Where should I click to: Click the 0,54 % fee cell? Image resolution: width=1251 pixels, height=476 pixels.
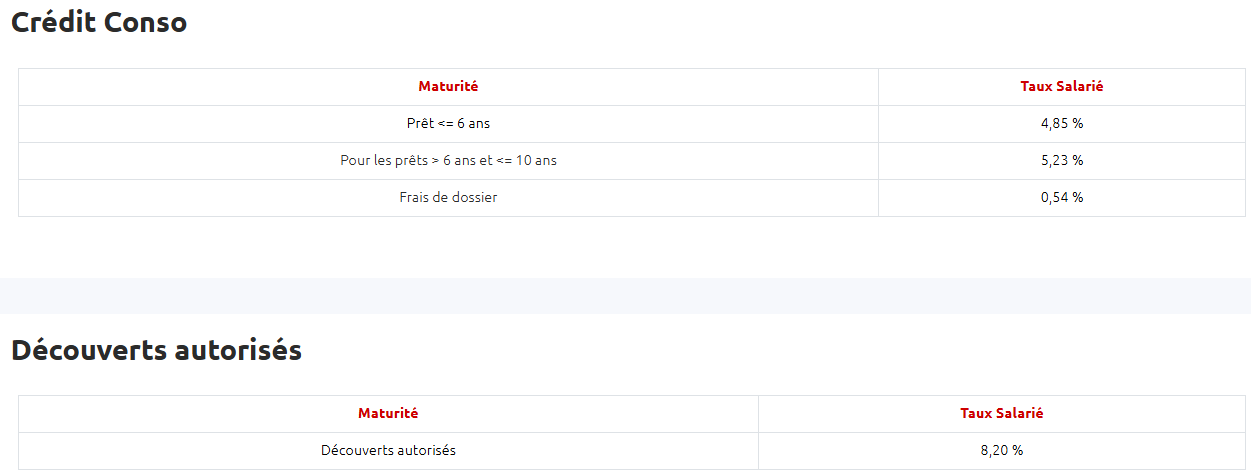click(x=1061, y=198)
